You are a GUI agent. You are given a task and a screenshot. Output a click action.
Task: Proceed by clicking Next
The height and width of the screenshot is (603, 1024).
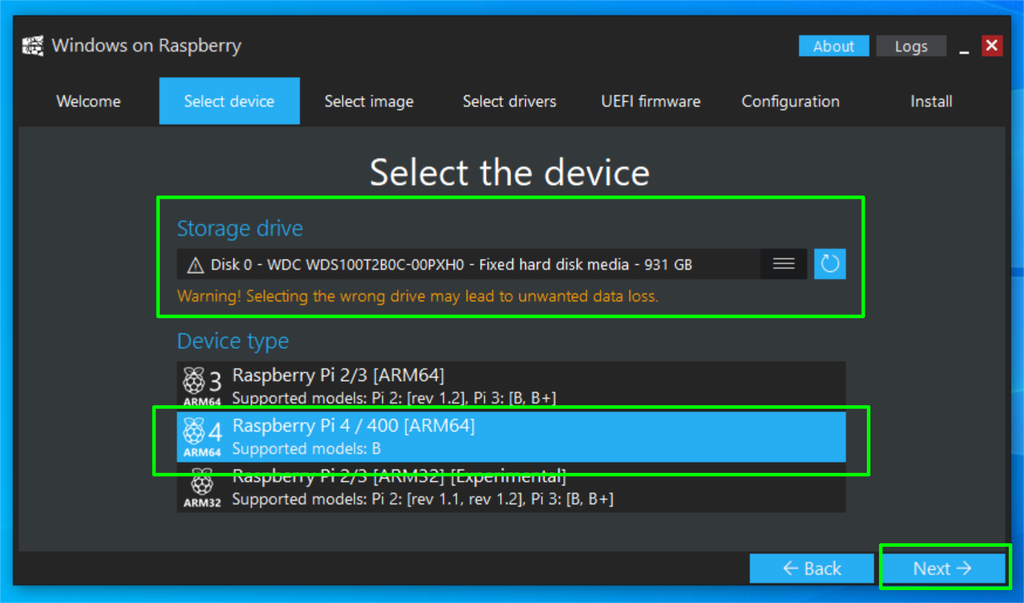point(941,567)
